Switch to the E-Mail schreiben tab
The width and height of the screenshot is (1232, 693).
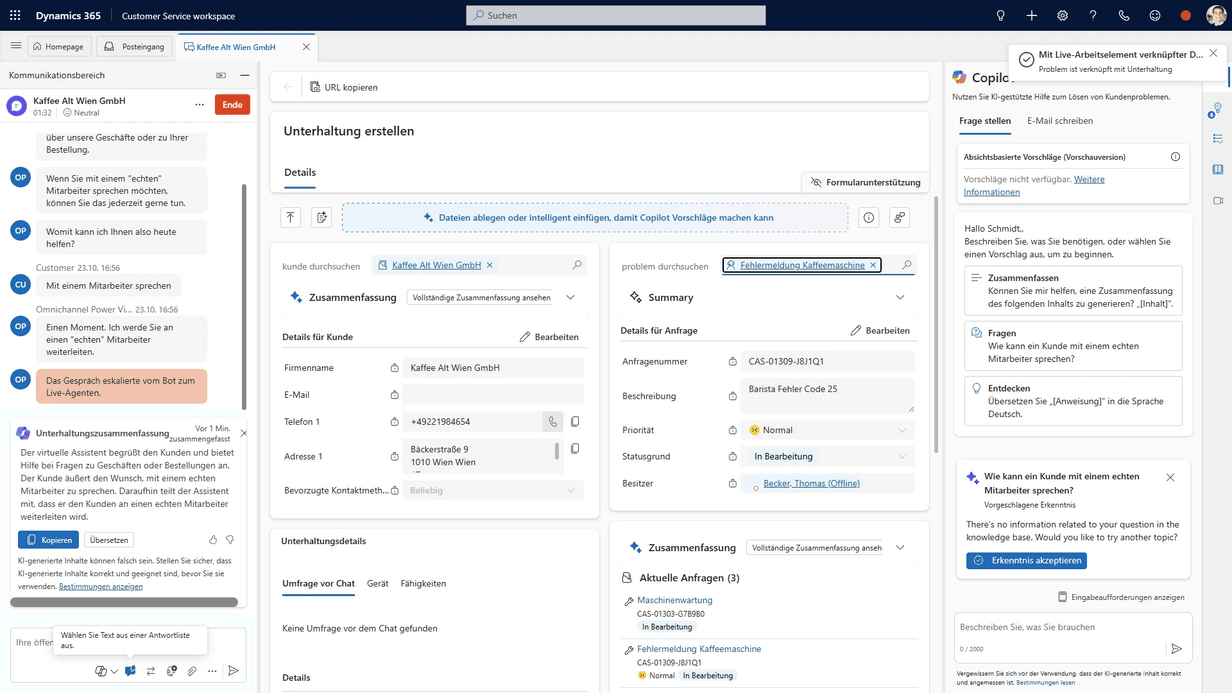[1059, 121]
